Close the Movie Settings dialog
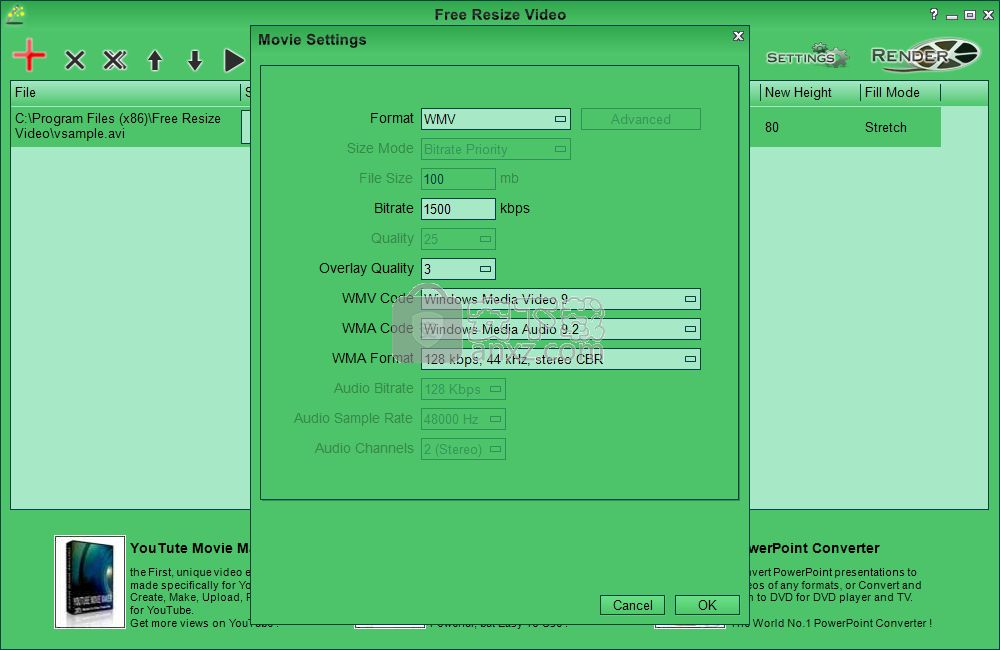Viewport: 1000px width, 650px height. [x=738, y=36]
